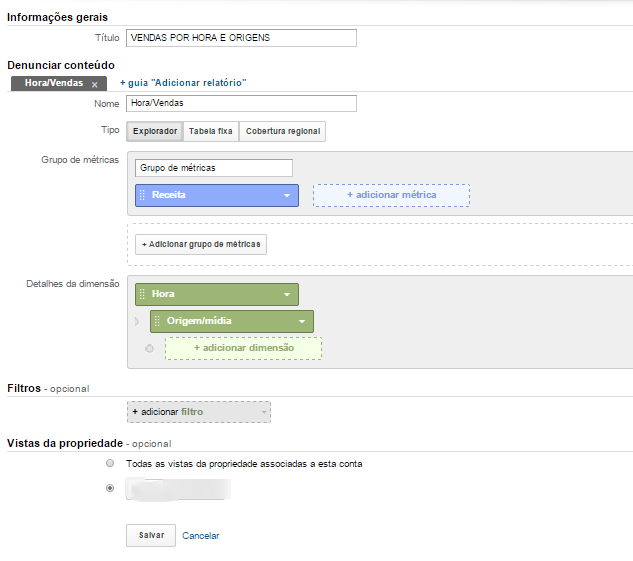Image resolution: width=633 pixels, height=561 pixels.
Task: Expand the Origem/mídia dimension dropdown arrow
Action: (301, 321)
